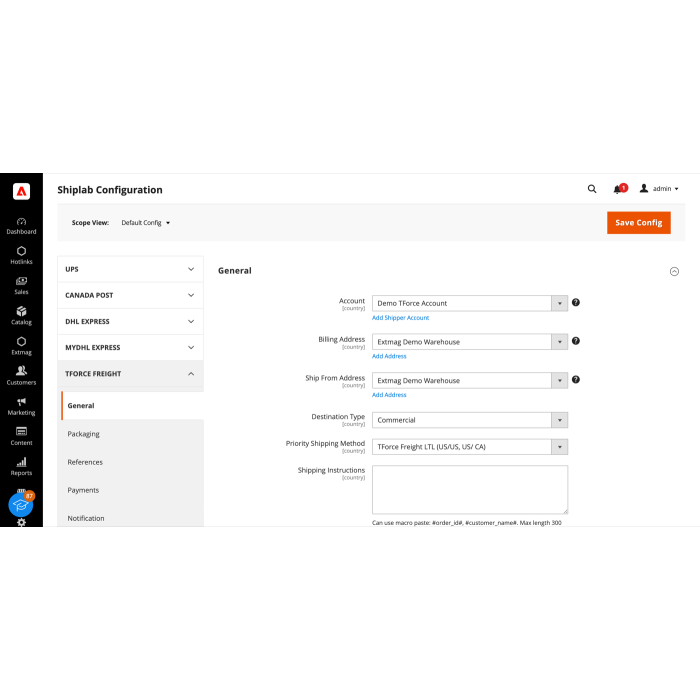Click into the Shipping Instructions text area
The width and height of the screenshot is (700, 700).
point(470,490)
